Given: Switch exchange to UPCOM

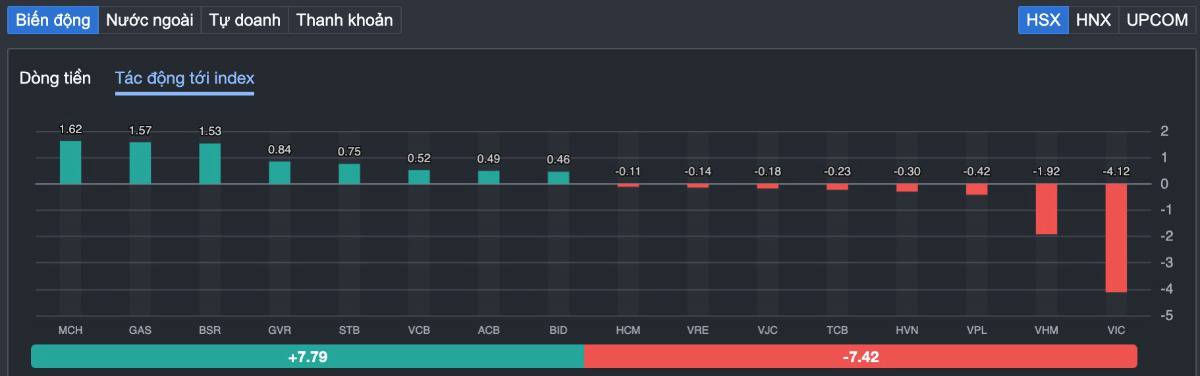Looking at the screenshot, I should click(x=1156, y=20).
